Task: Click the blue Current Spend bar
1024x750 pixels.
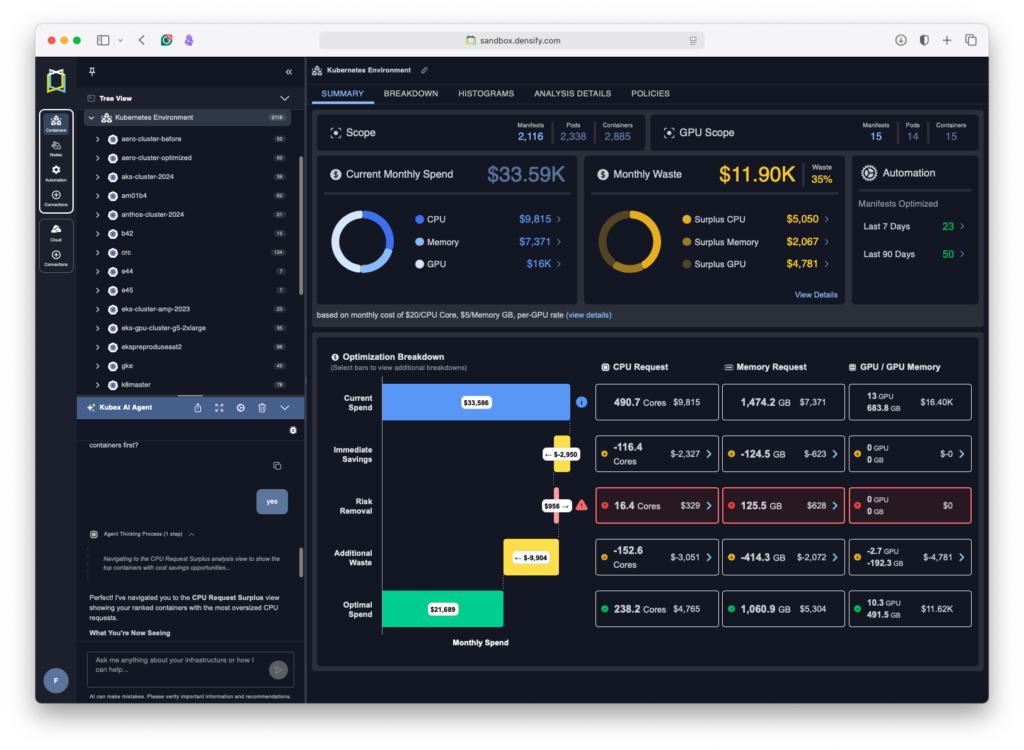Action: tap(475, 403)
